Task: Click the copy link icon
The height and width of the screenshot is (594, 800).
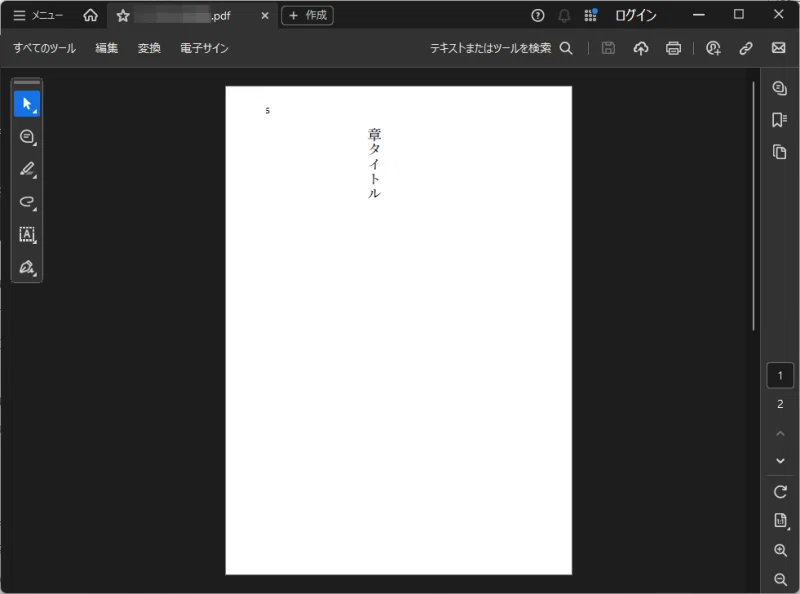Action: pyautogui.click(x=746, y=48)
